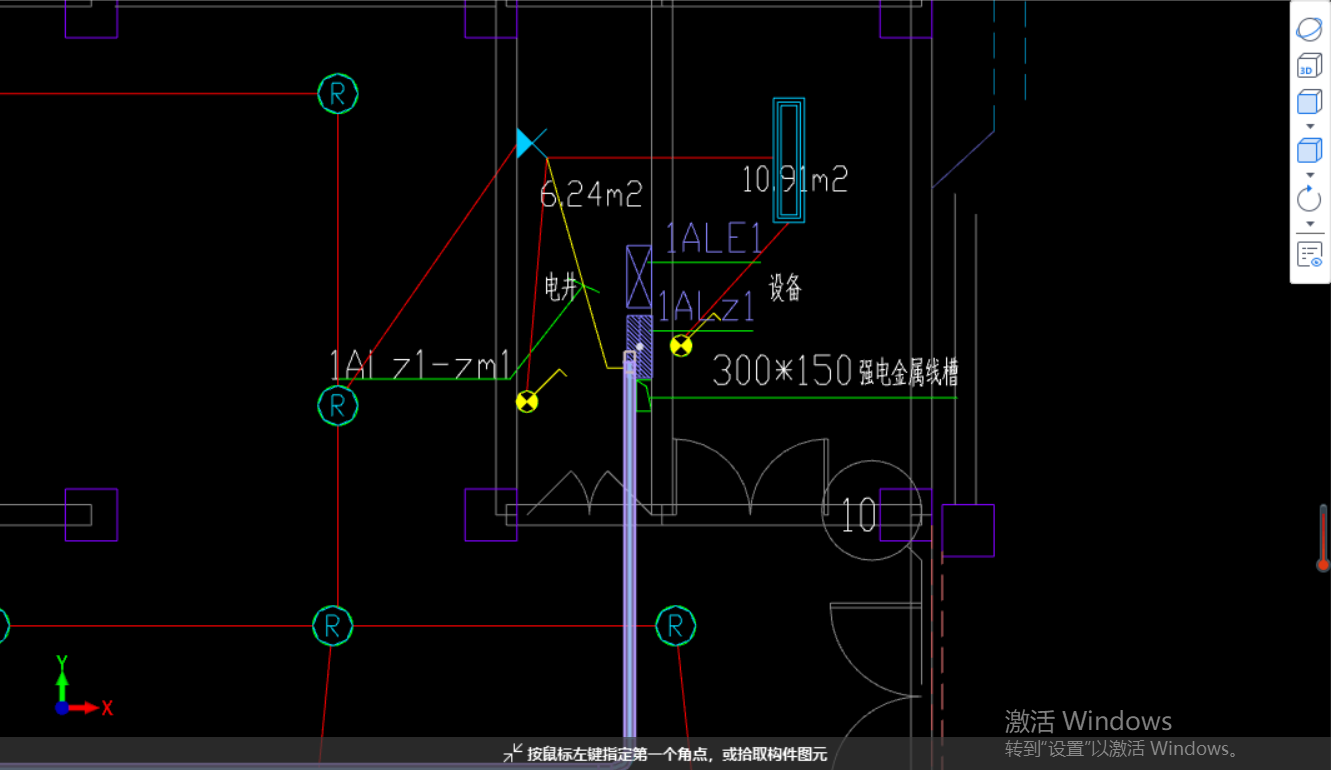Select the cyan rectangular fixture near 10.91m2
1331x770 pixels.
coord(789,160)
